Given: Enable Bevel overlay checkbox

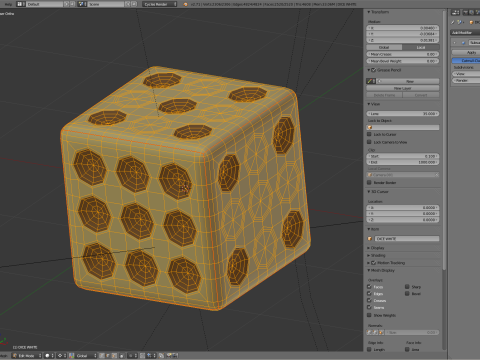Looking at the screenshot, I should pos(407,294).
